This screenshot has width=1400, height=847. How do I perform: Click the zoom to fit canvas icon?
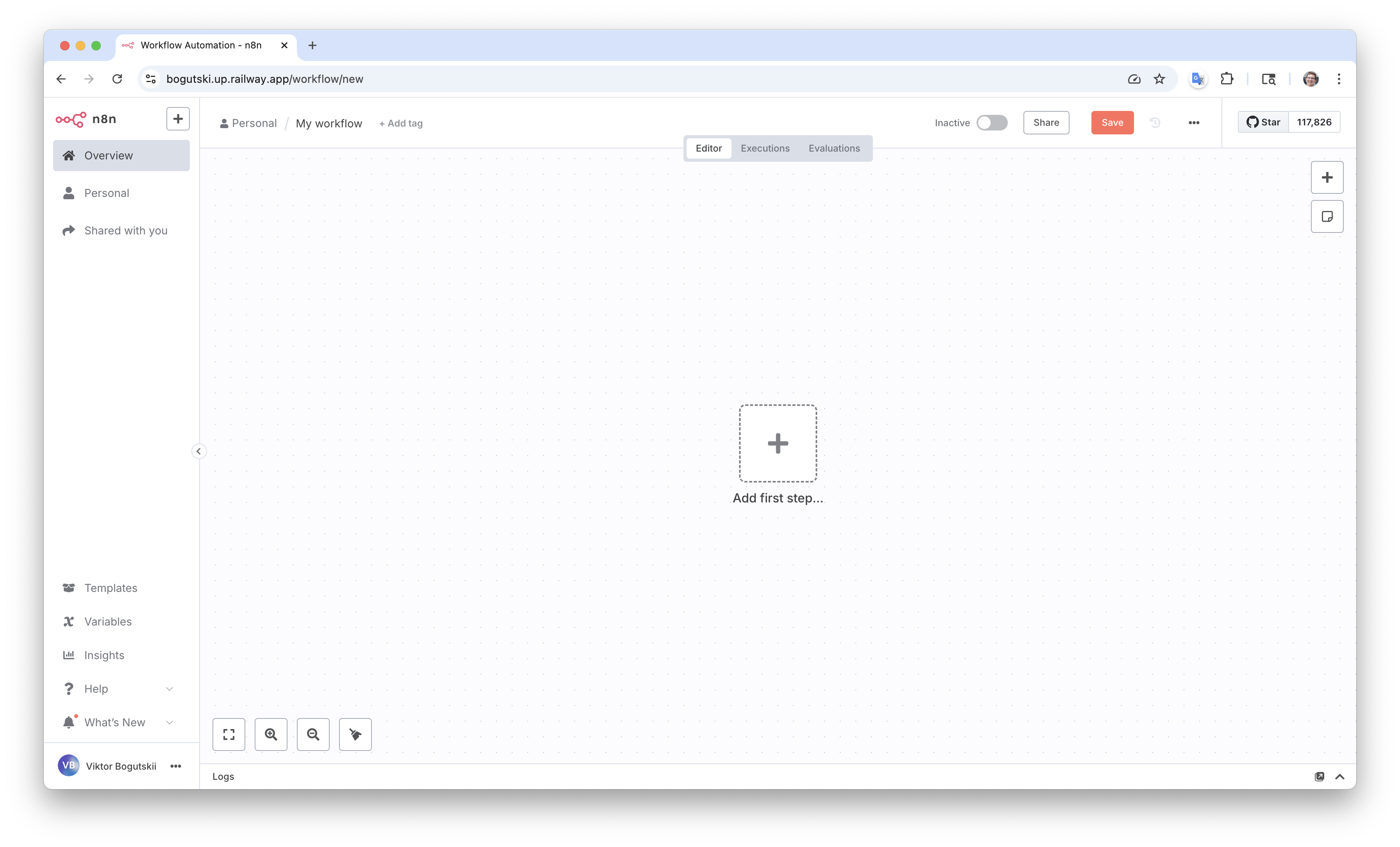[x=229, y=734]
